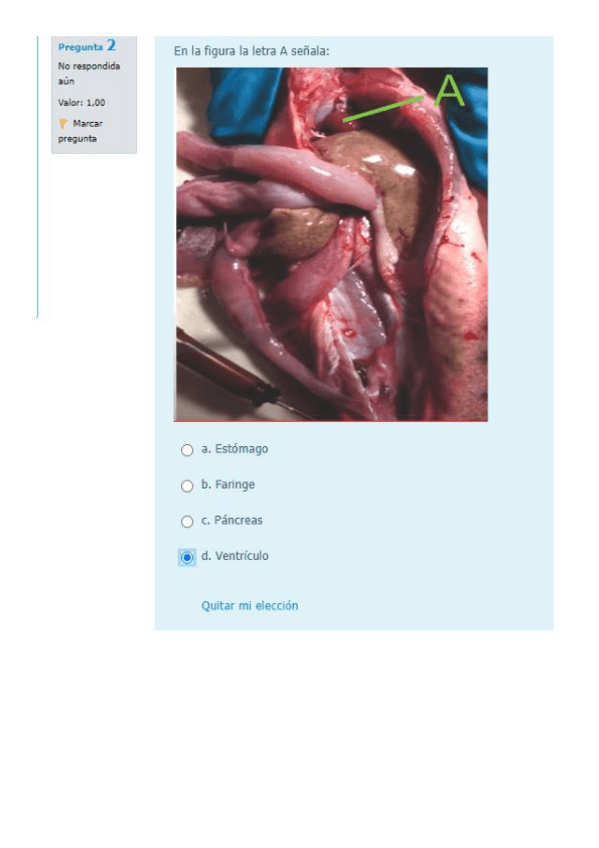Click the dissection figure image

pos(331,244)
